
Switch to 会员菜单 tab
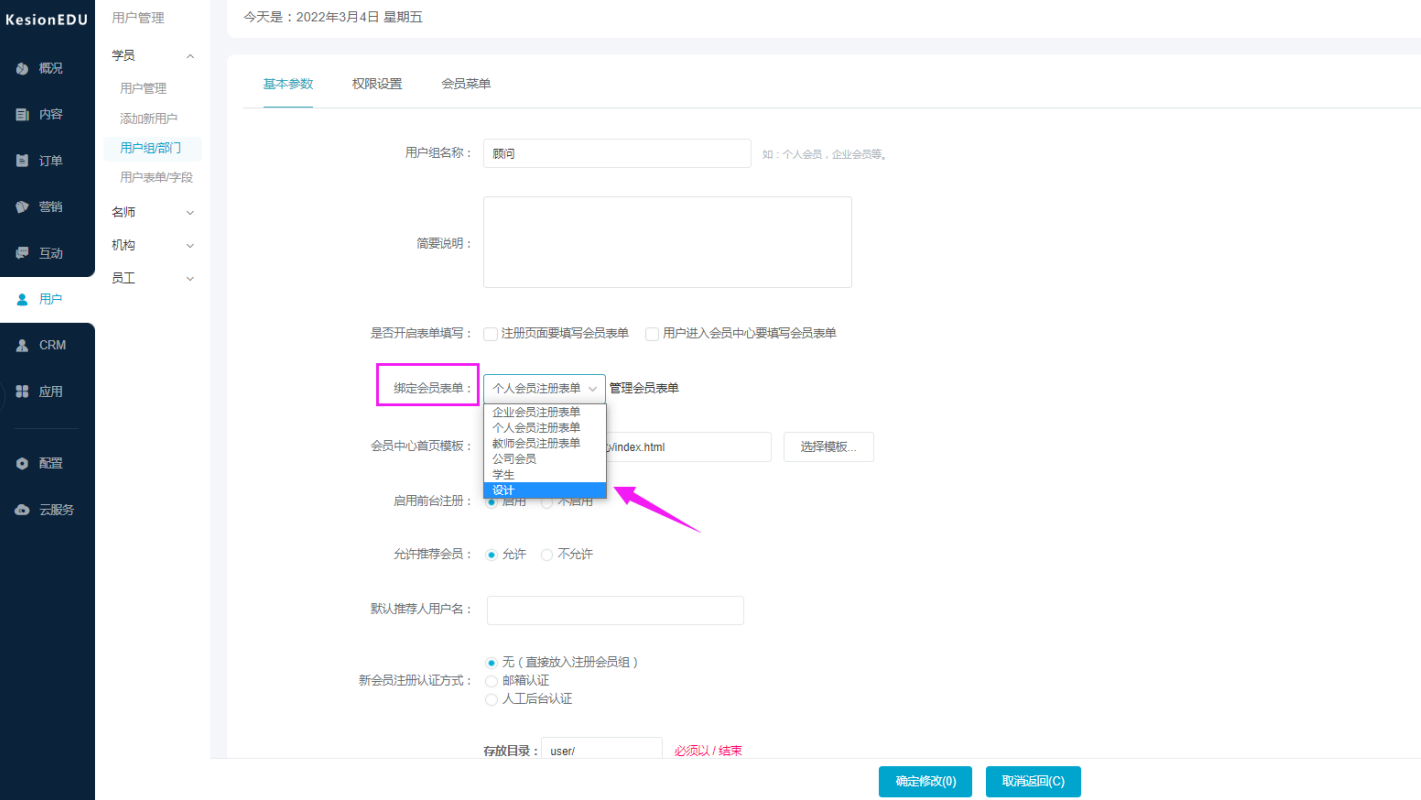pos(466,84)
